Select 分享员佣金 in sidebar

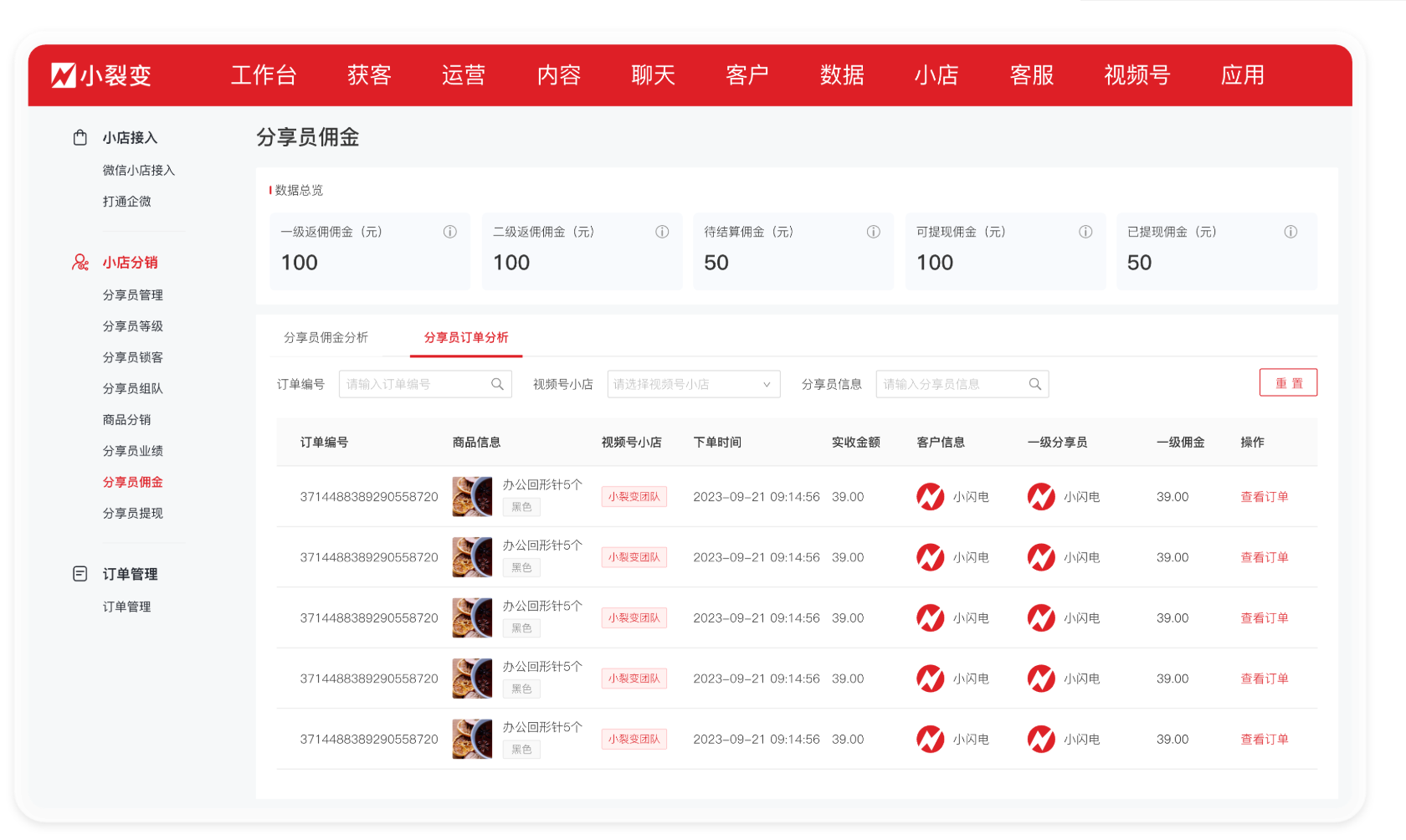(x=133, y=482)
